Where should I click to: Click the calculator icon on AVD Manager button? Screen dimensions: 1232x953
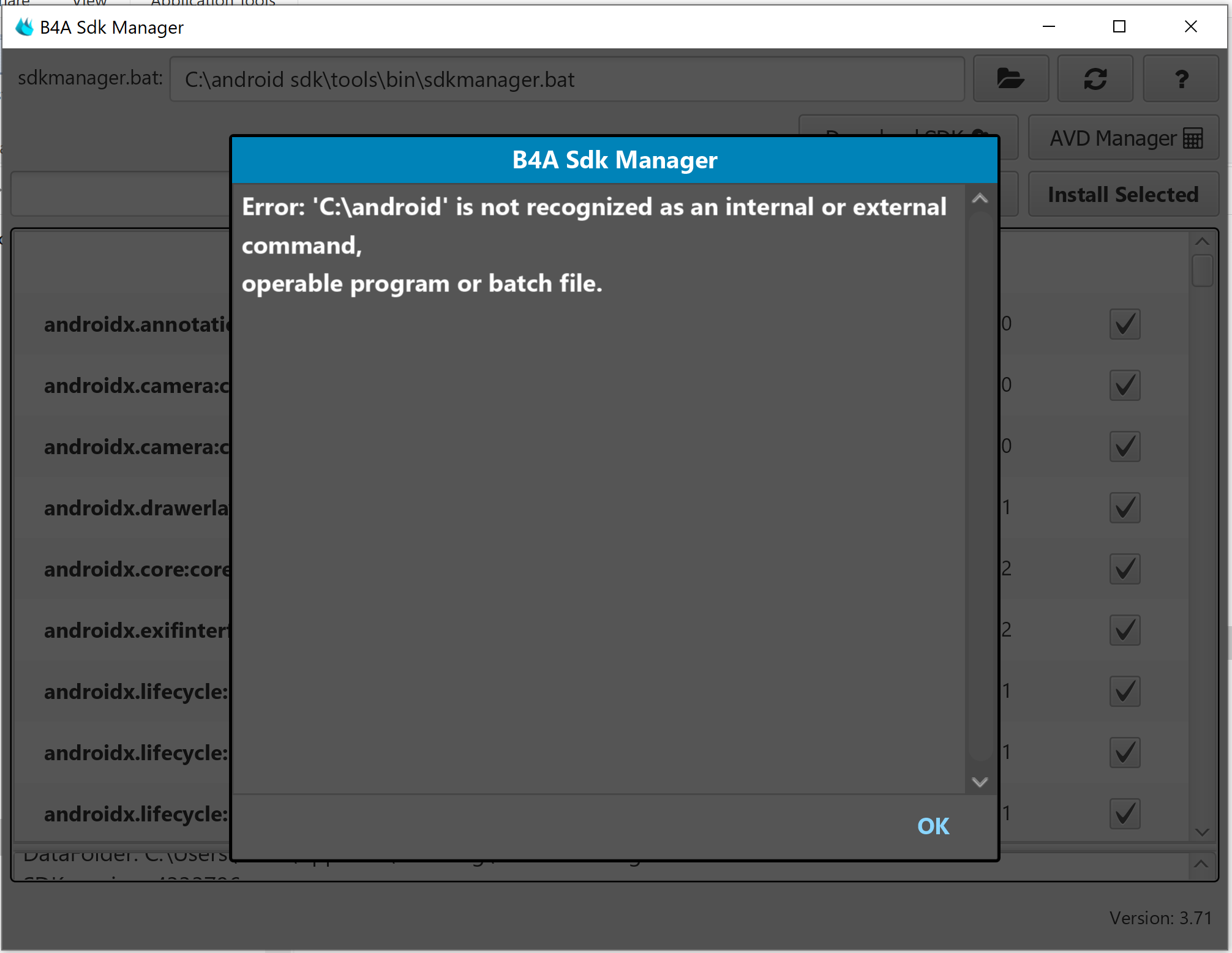(1192, 138)
